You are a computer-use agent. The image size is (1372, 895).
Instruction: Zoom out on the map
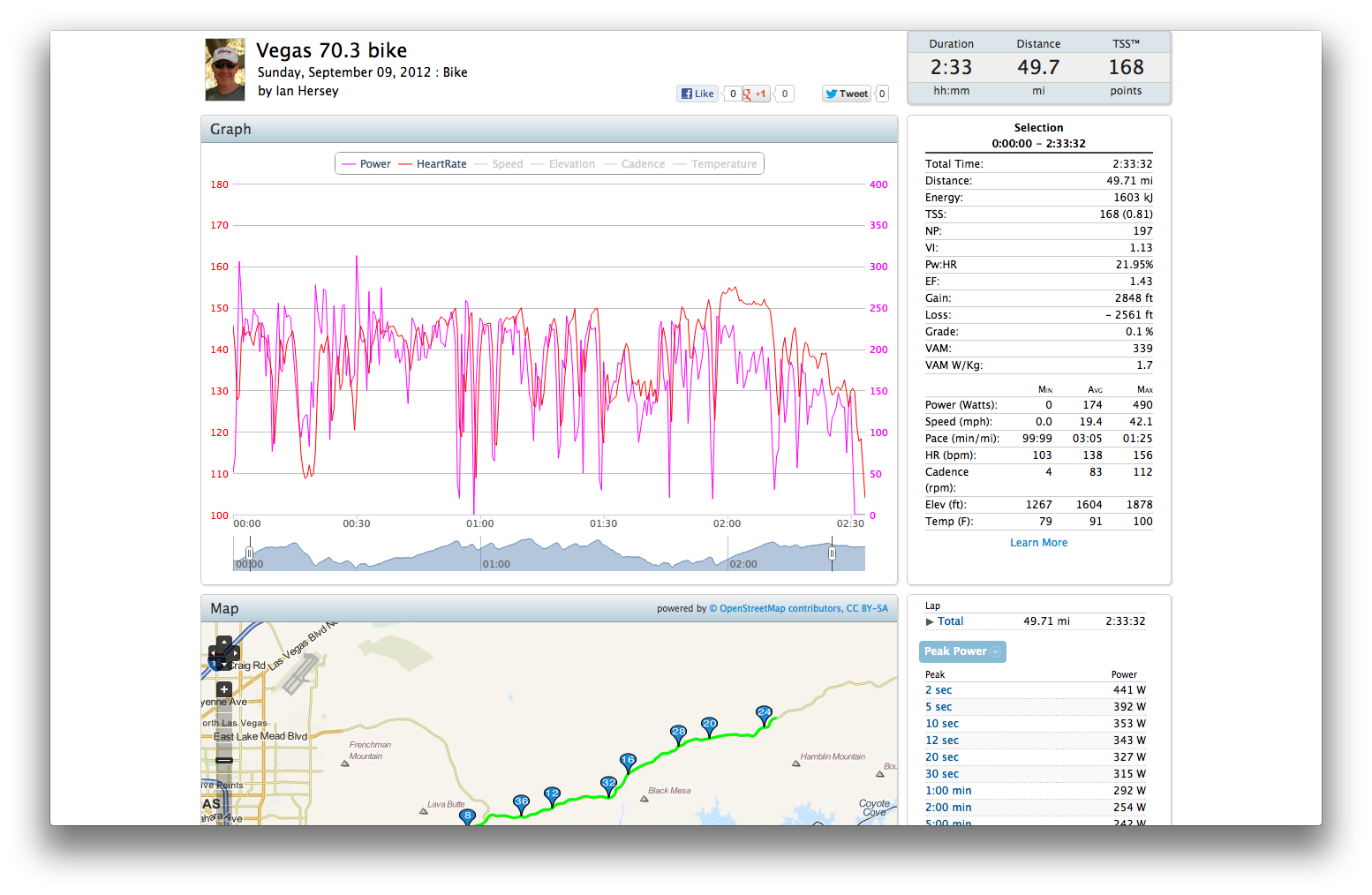pyautogui.click(x=224, y=760)
